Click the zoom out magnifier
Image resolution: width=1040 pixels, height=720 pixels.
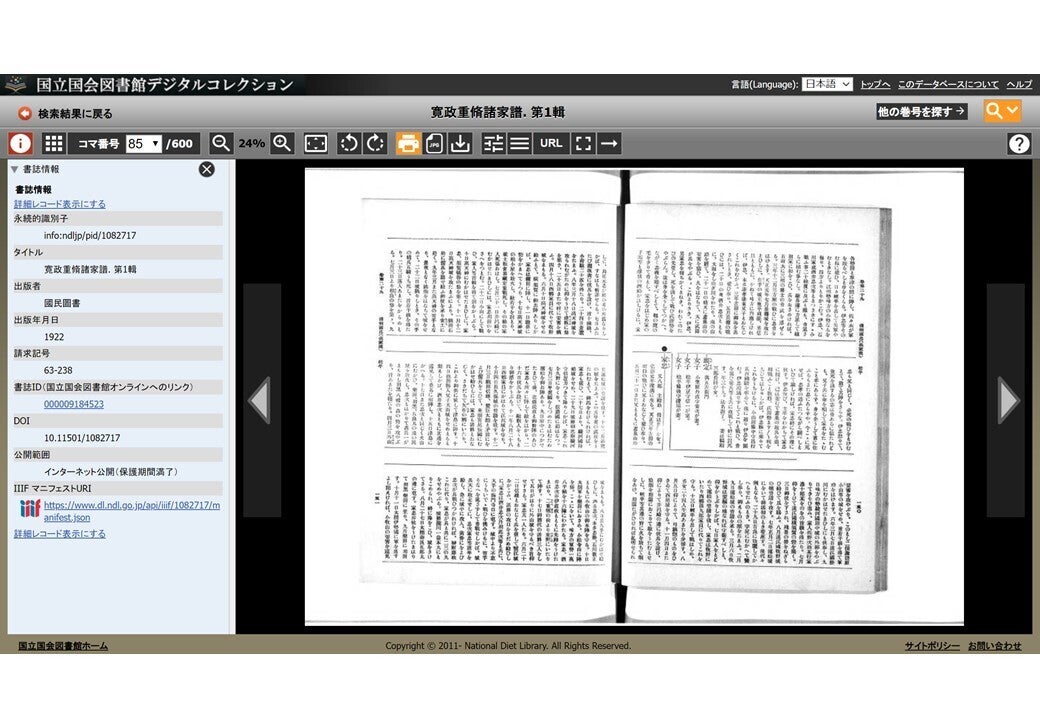(221, 143)
